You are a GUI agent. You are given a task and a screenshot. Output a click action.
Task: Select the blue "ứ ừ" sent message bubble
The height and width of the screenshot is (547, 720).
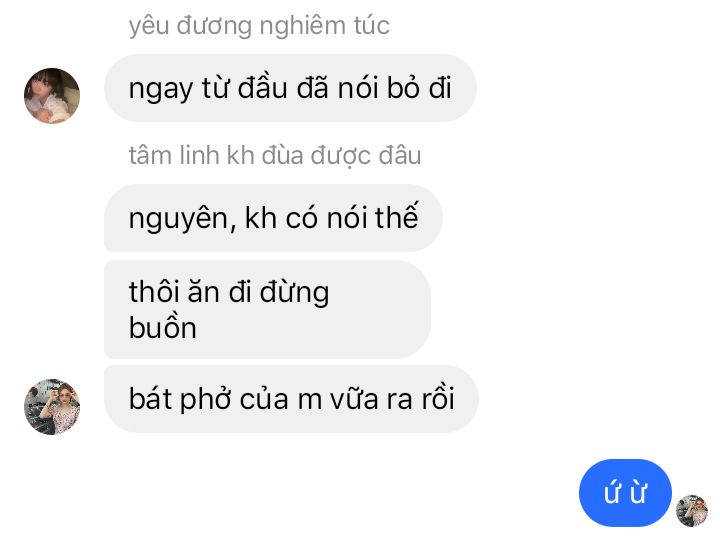click(625, 492)
